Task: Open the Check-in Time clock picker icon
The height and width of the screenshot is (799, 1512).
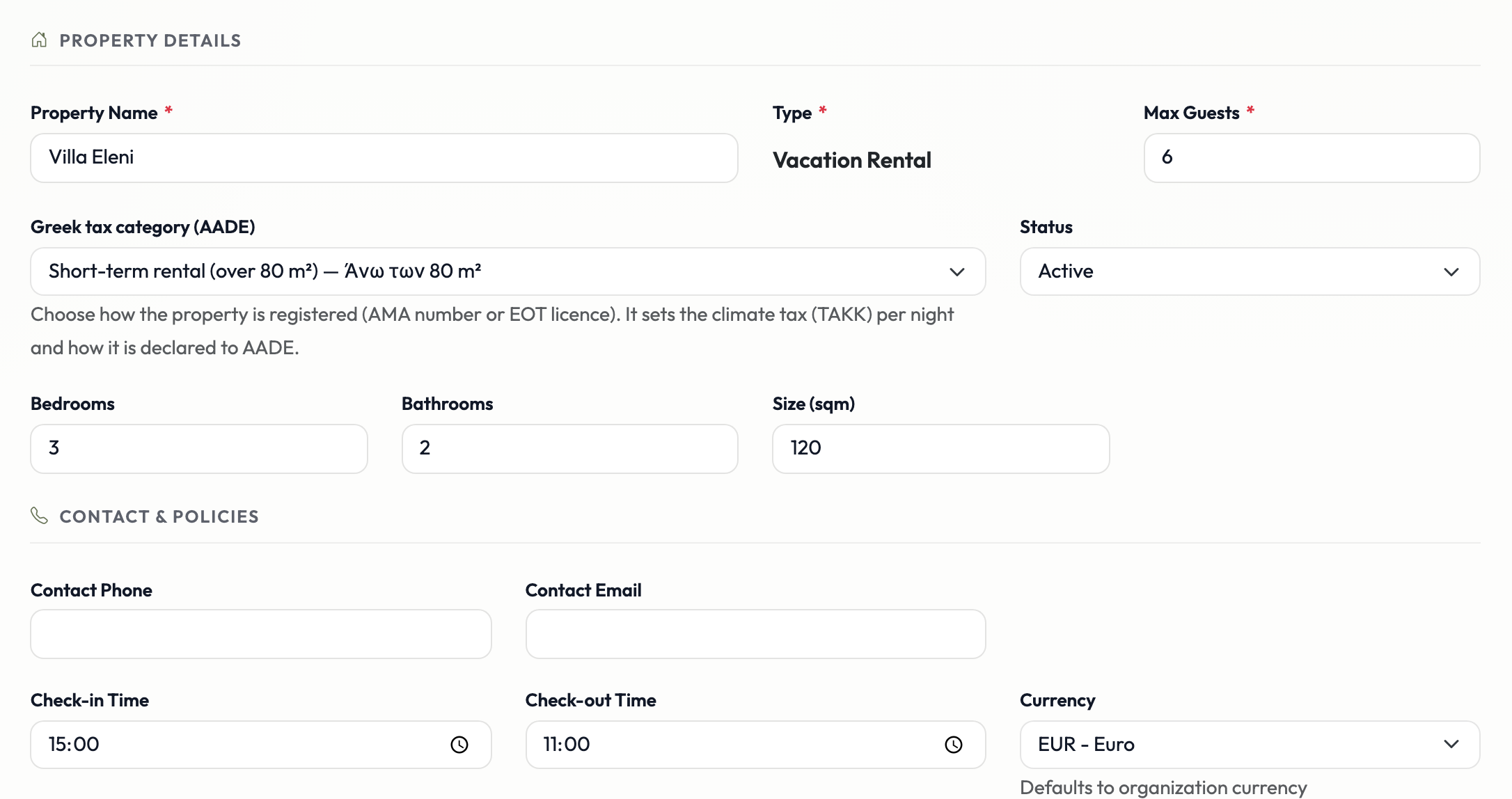Action: coord(459,745)
